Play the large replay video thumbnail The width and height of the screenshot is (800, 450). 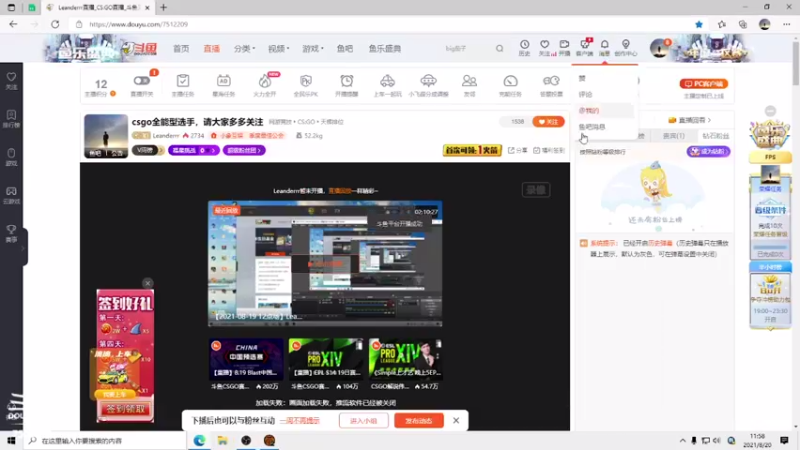325,263
